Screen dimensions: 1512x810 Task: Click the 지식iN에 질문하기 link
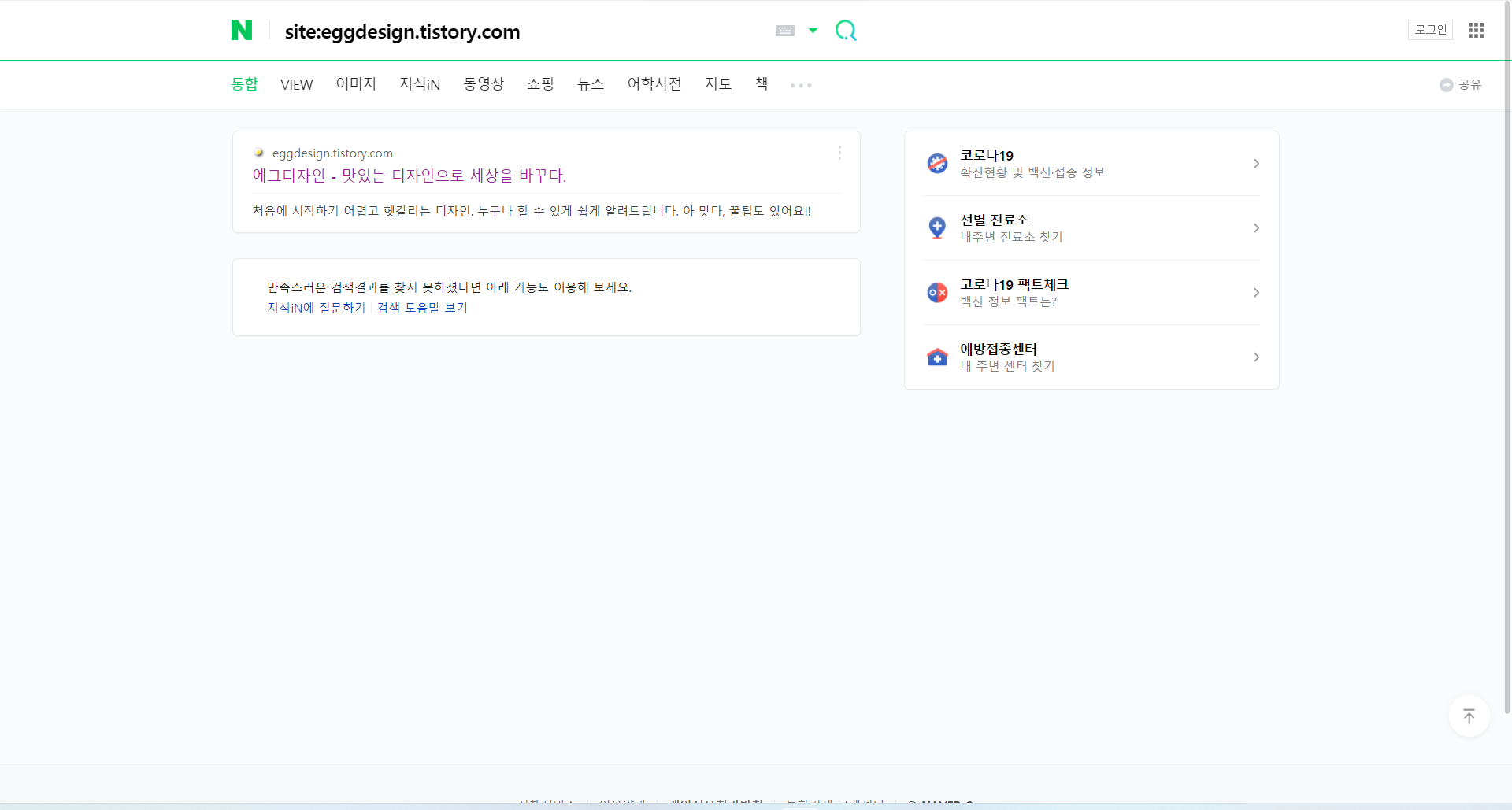(316, 308)
